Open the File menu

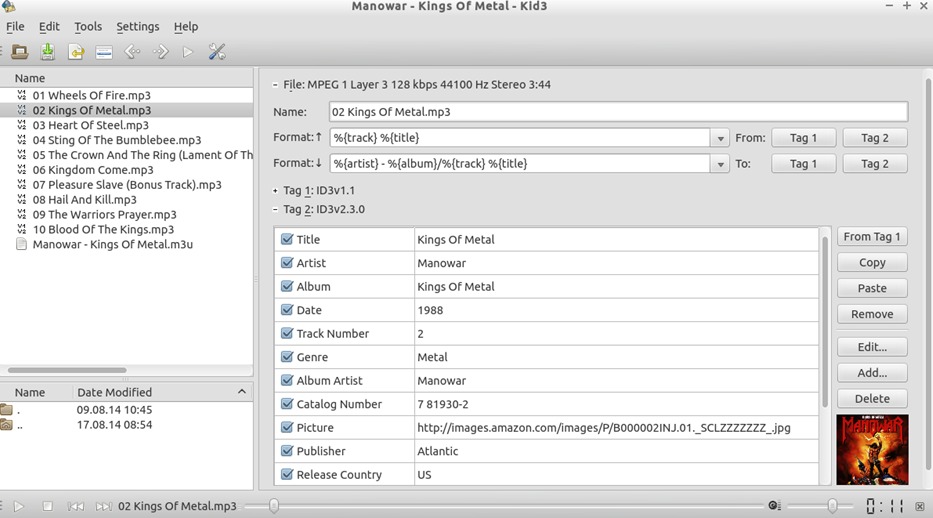15,27
